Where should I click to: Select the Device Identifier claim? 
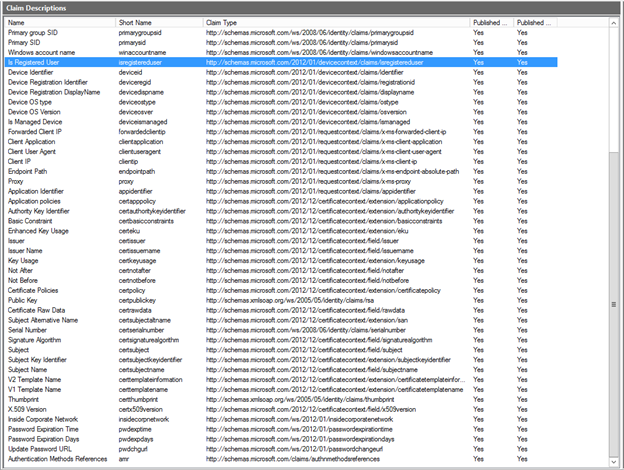(281, 72)
